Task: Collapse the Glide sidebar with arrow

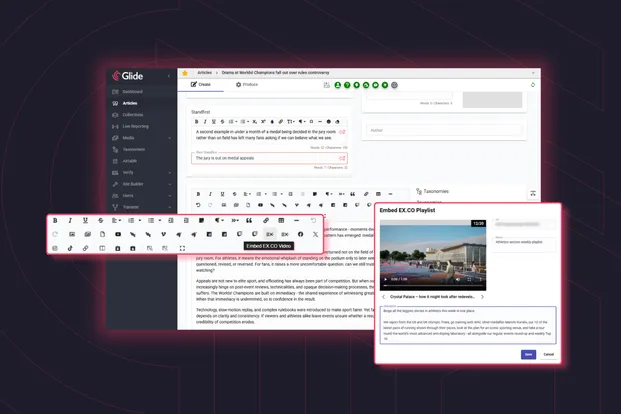Action: coord(169,76)
